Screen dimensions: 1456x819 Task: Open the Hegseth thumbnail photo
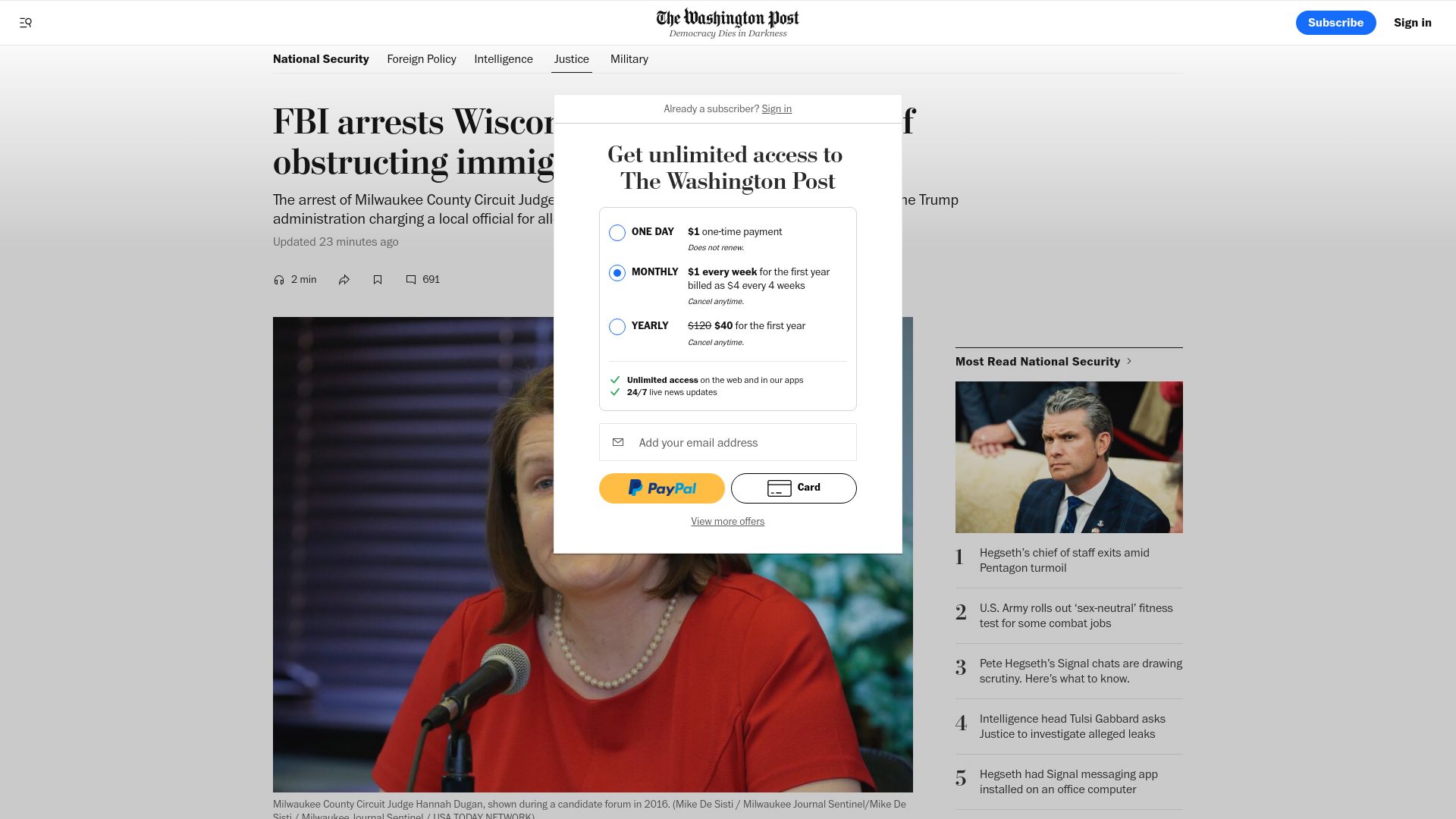[x=1069, y=457]
